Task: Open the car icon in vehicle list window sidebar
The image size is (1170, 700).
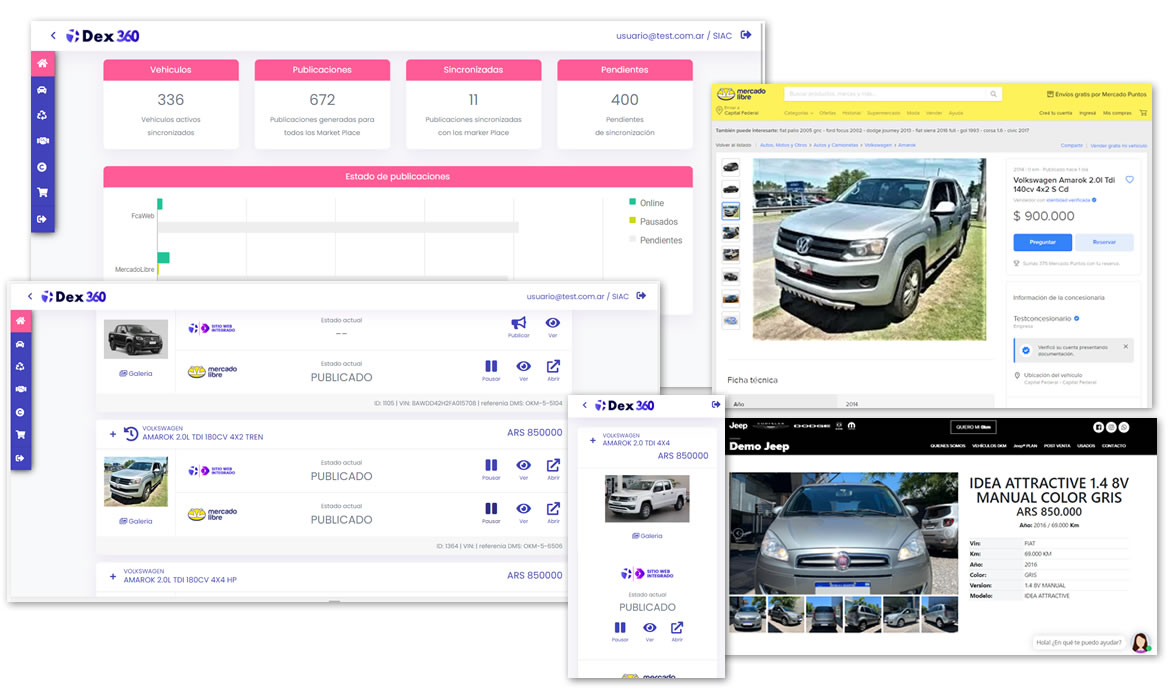Action: [21, 344]
